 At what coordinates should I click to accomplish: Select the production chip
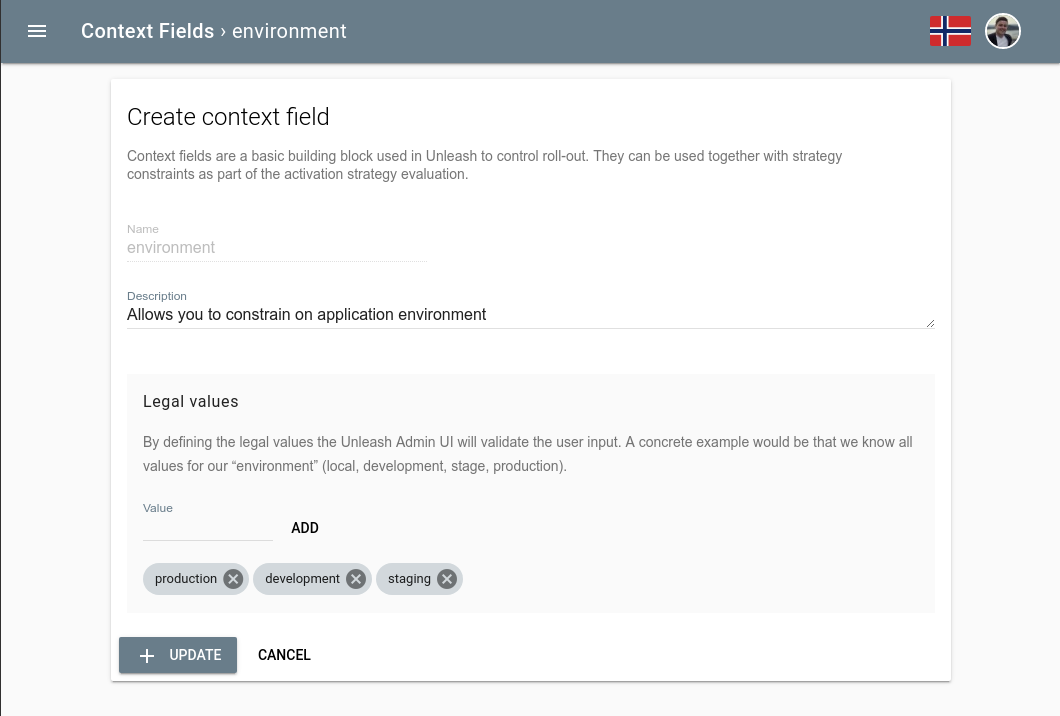(186, 578)
